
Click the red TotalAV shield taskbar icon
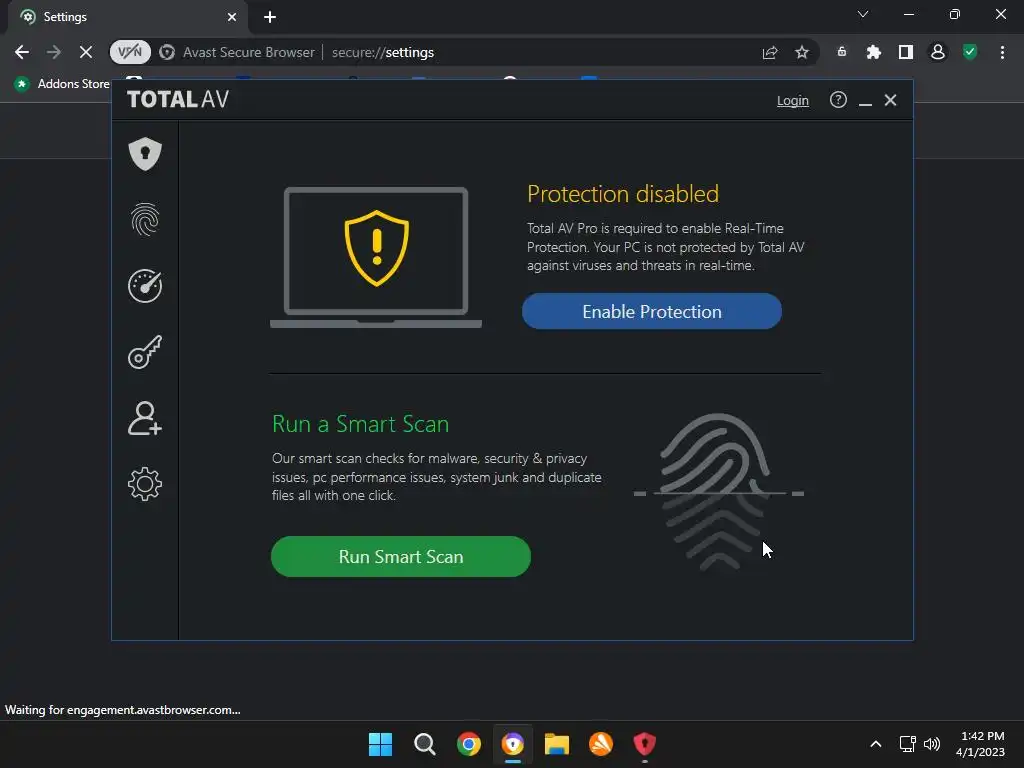tap(645, 744)
